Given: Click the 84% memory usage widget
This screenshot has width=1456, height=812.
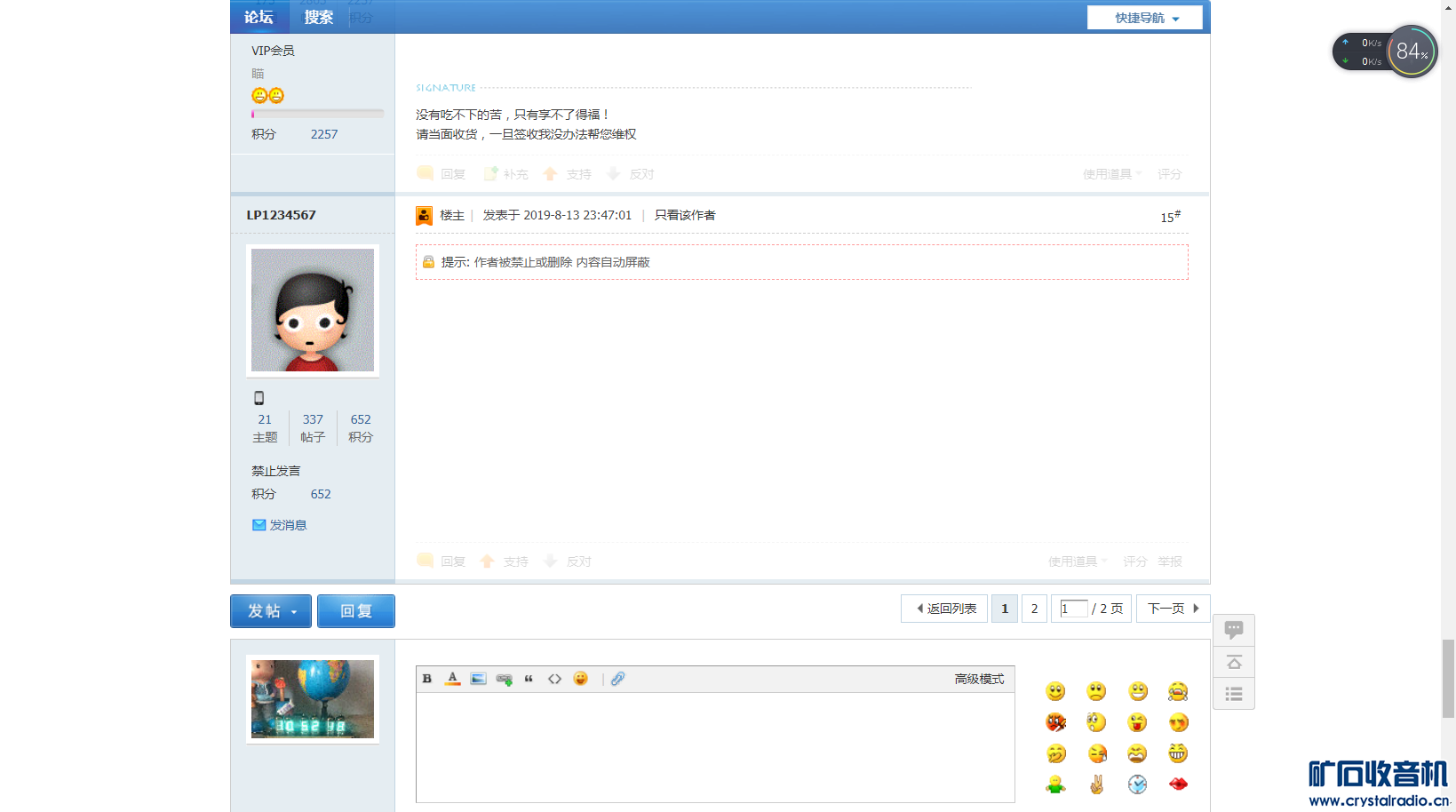Looking at the screenshot, I should click(1412, 52).
